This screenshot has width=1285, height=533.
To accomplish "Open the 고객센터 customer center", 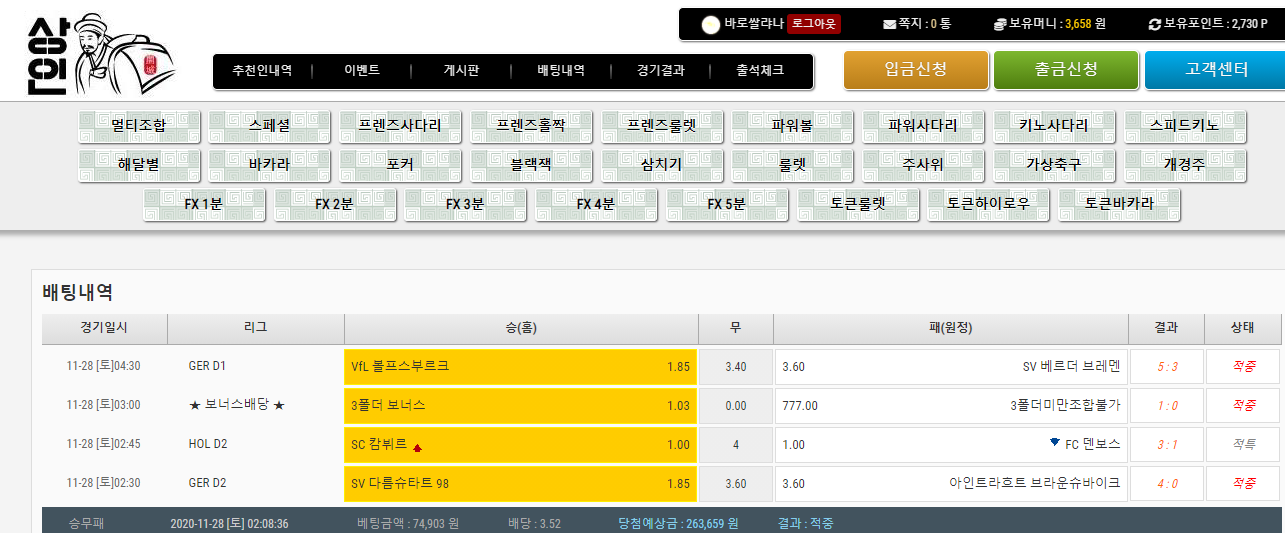I will click(1215, 70).
